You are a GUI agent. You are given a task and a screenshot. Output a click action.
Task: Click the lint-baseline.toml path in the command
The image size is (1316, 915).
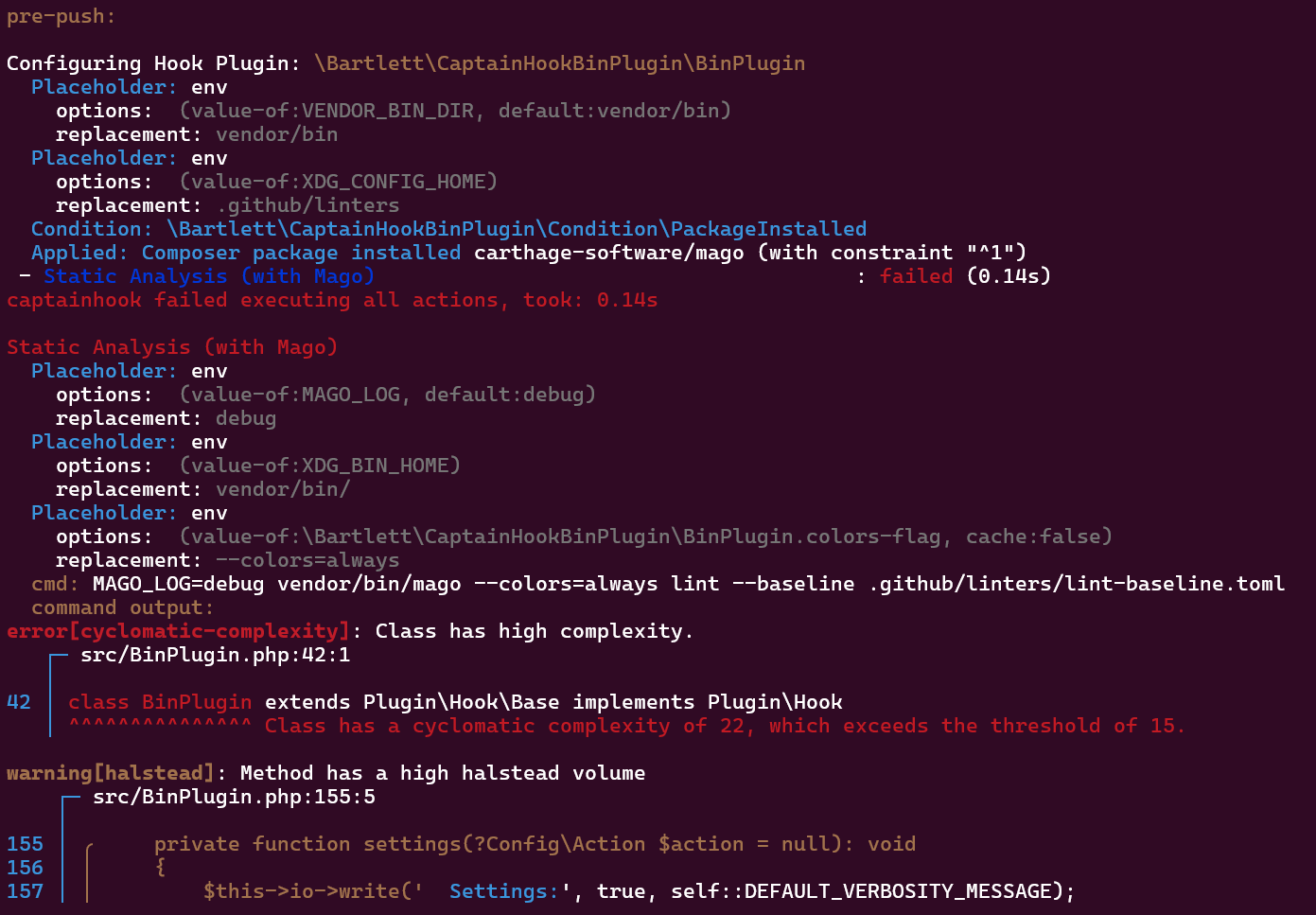(1077, 584)
